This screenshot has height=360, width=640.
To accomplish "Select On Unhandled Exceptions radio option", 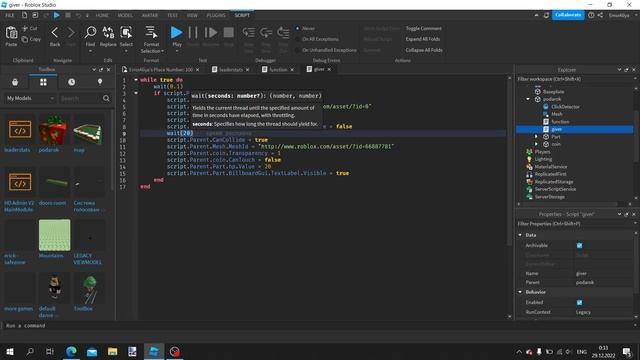I will [x=297, y=50].
